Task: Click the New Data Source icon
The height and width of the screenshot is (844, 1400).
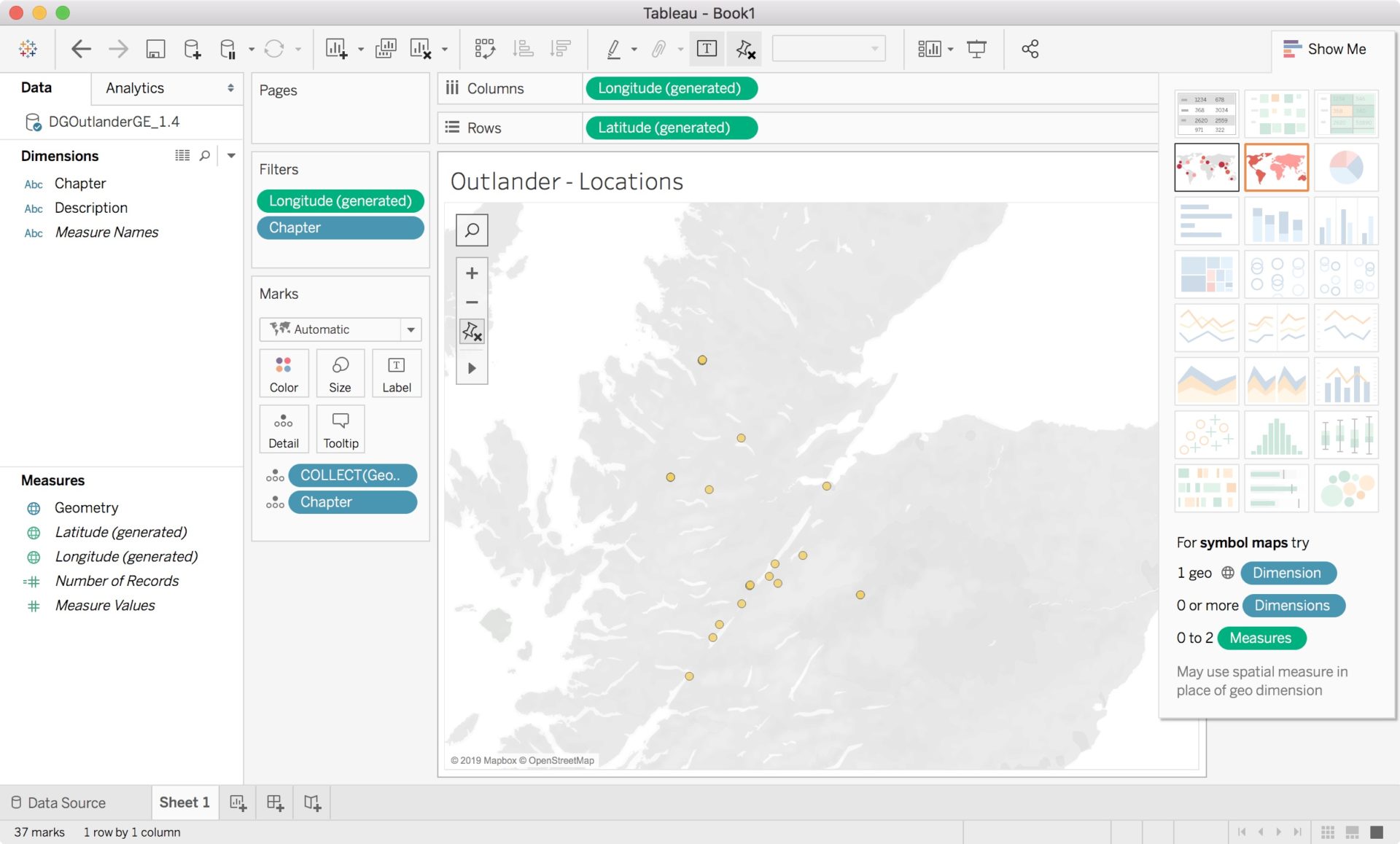Action: pyautogui.click(x=192, y=49)
